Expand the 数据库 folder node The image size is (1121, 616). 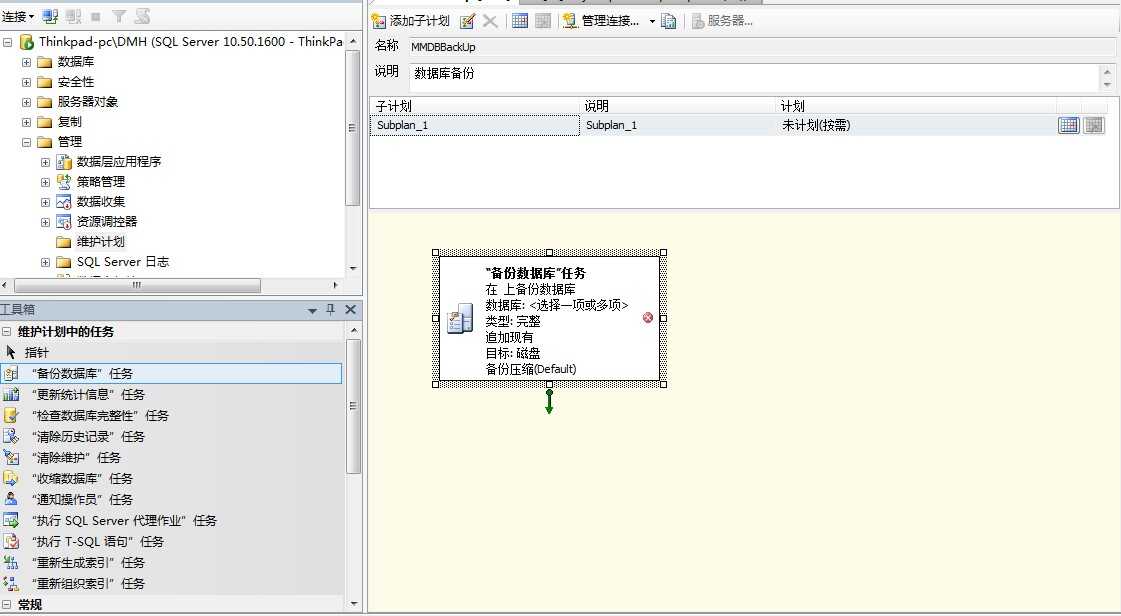click(26, 62)
